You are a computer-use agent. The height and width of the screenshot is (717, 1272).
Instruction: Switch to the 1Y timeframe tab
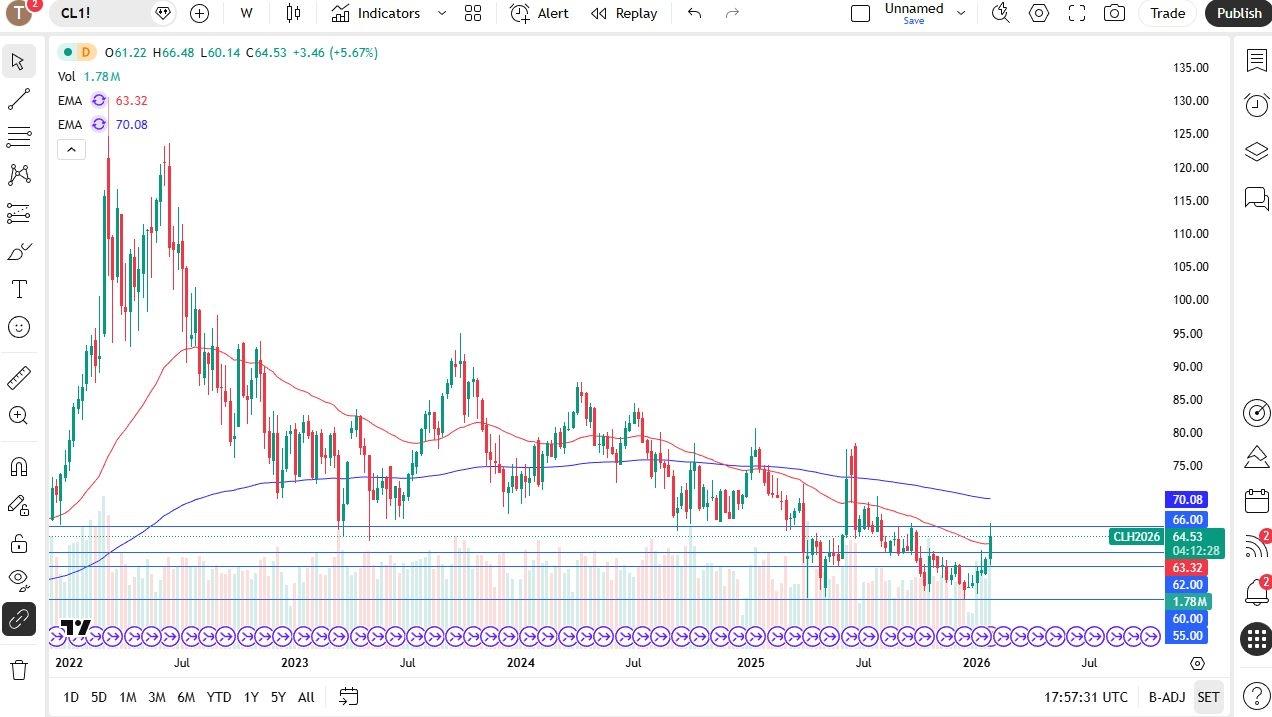(x=250, y=697)
